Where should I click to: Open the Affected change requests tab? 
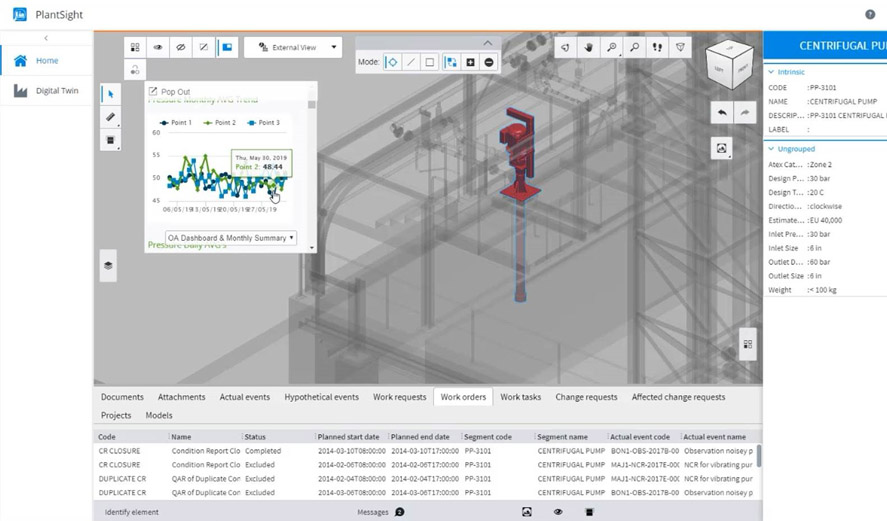click(x=678, y=397)
